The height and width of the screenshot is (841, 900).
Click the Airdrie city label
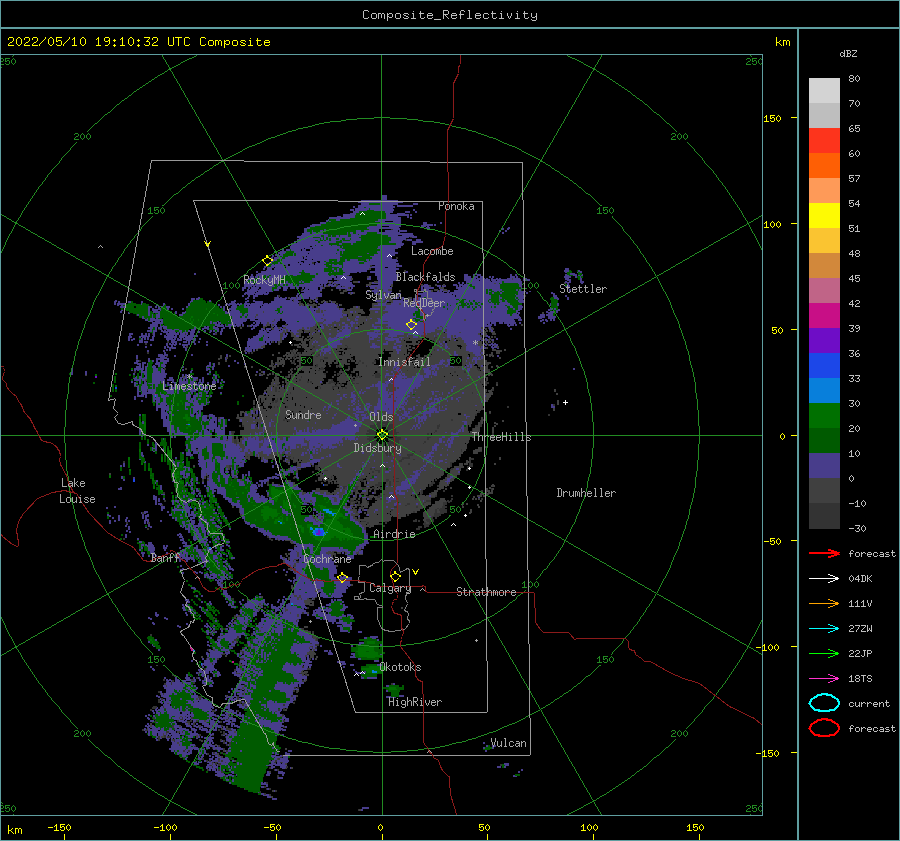click(394, 534)
